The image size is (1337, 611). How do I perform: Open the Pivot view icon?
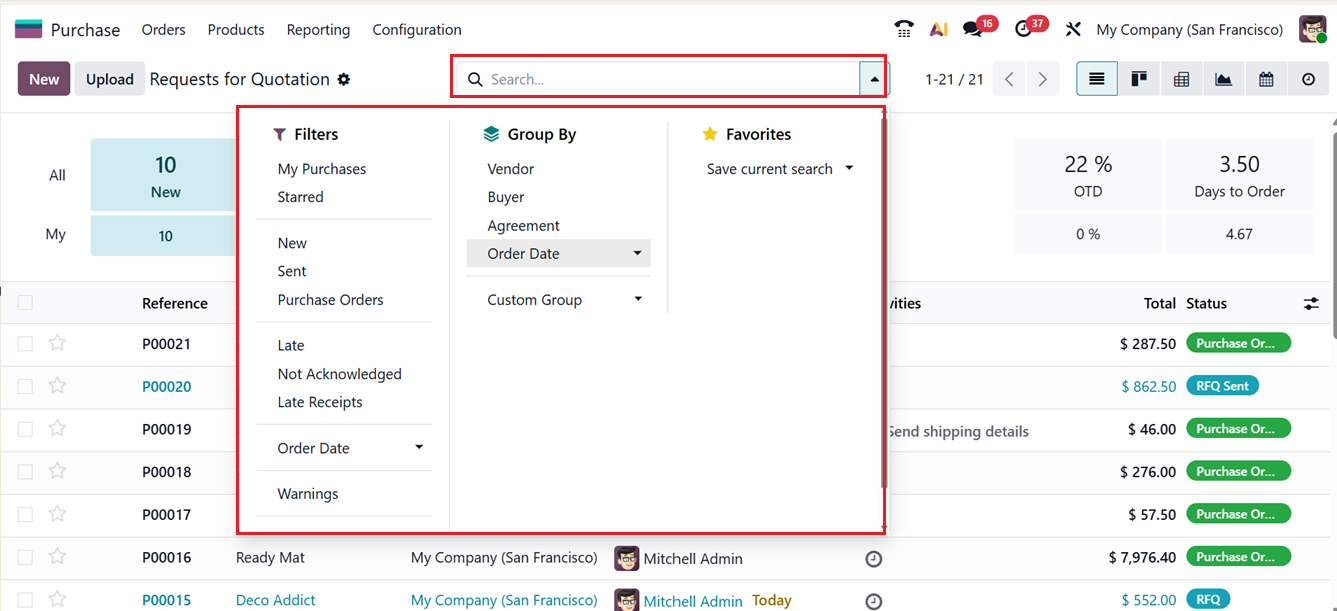(x=1181, y=79)
